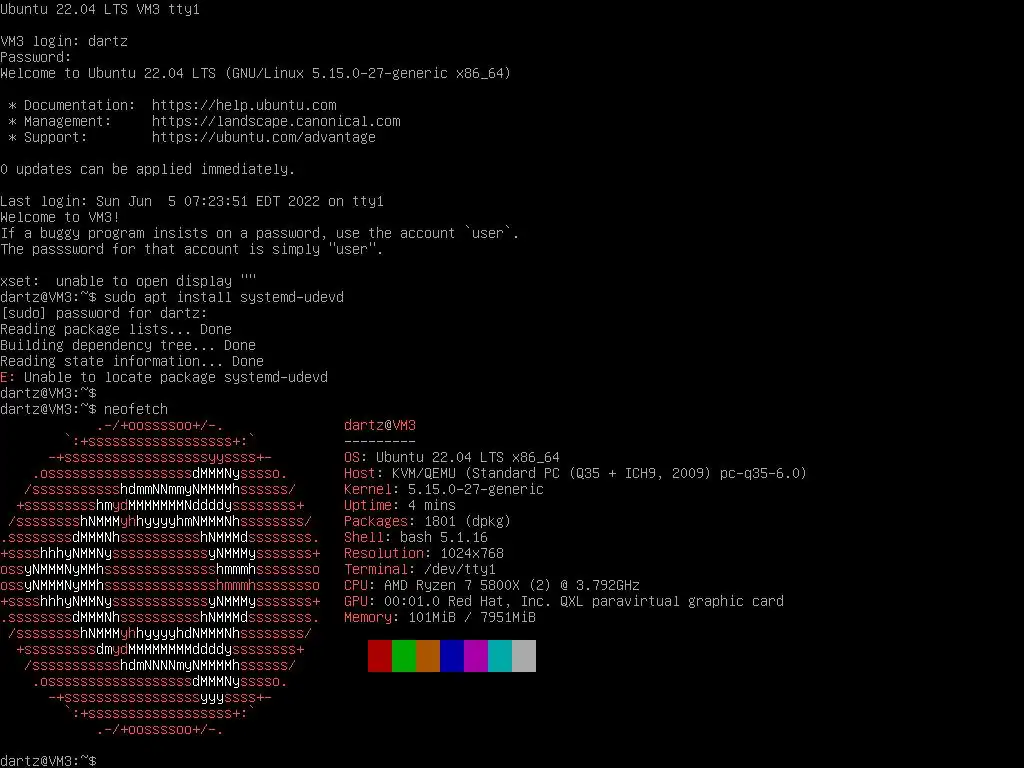This screenshot has width=1024, height=768.
Task: Click '0 updates can be applied immediately.'
Action: 148,169
